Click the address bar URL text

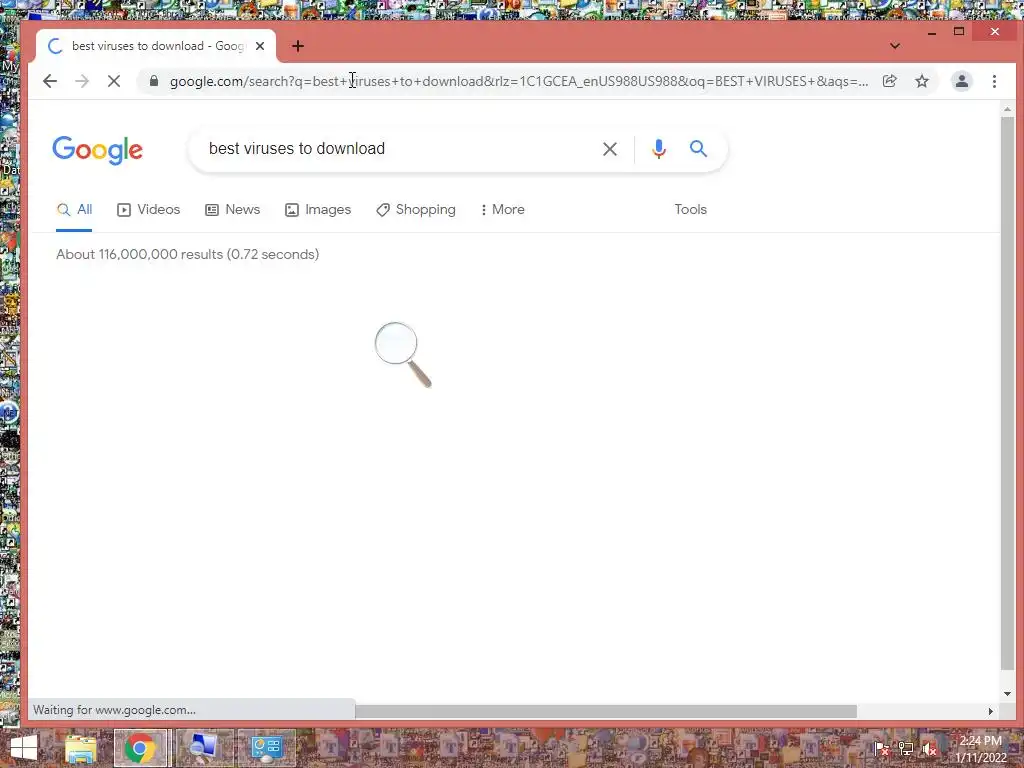[519, 81]
